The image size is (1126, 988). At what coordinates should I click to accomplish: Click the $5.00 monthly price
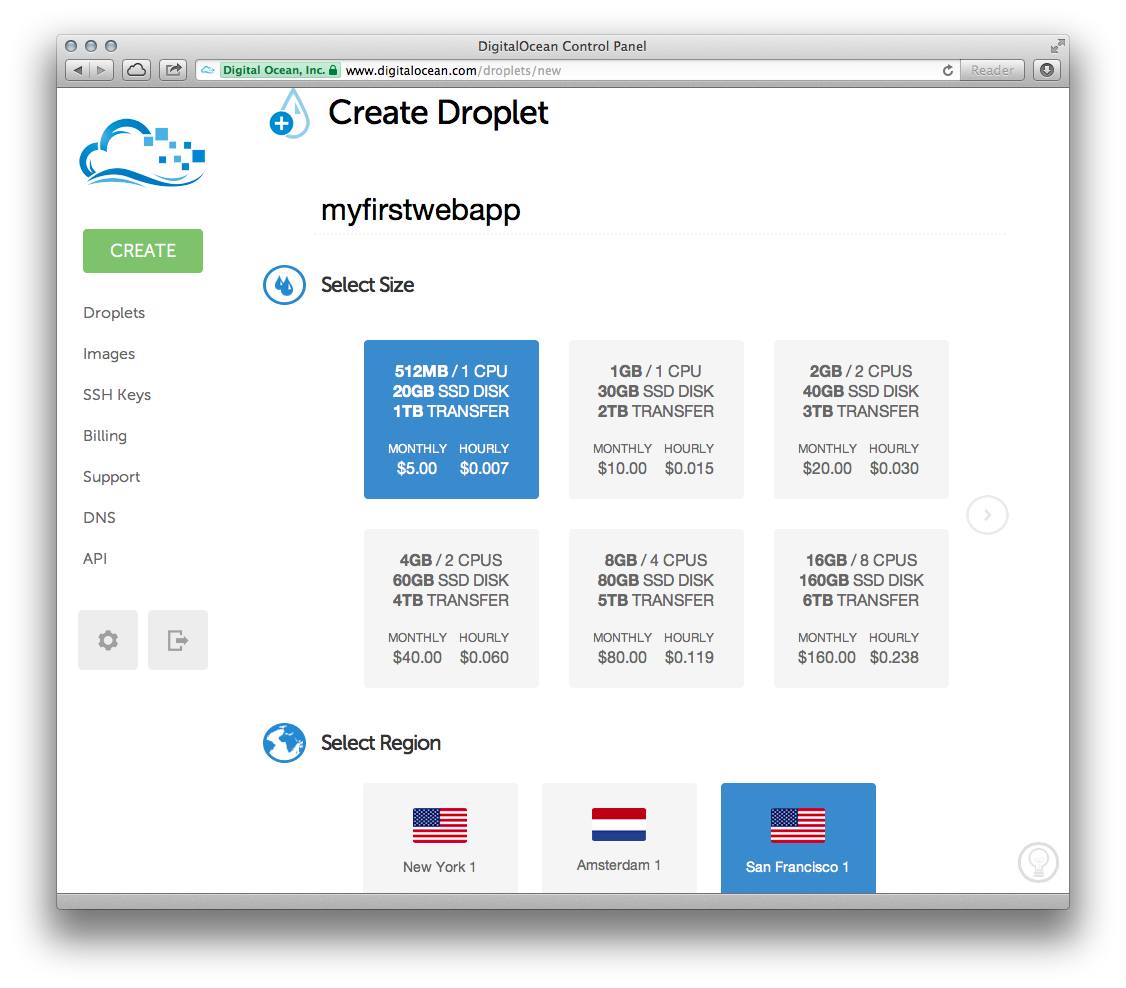[x=417, y=469]
